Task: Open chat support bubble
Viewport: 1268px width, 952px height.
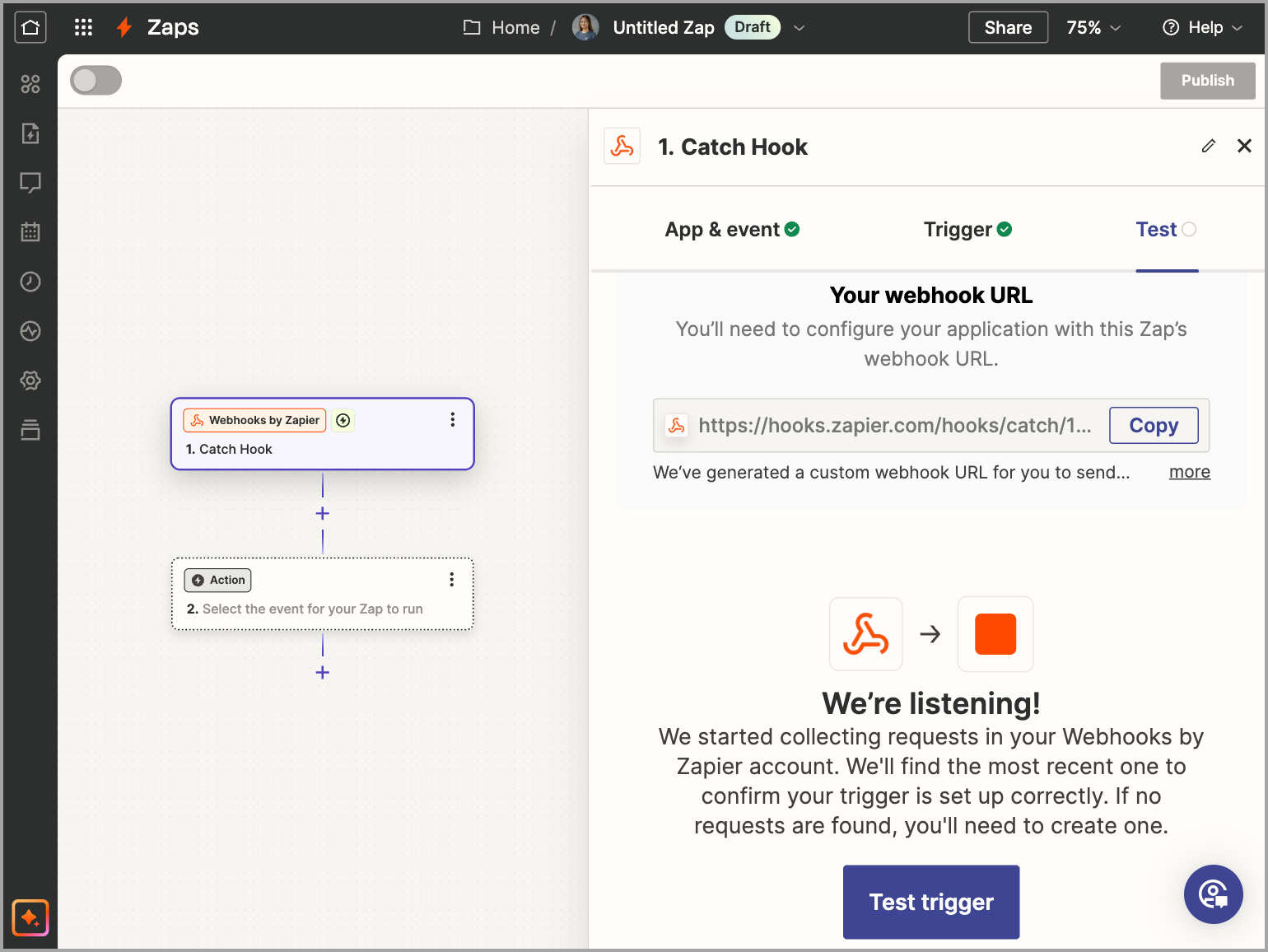Action: [x=1213, y=894]
